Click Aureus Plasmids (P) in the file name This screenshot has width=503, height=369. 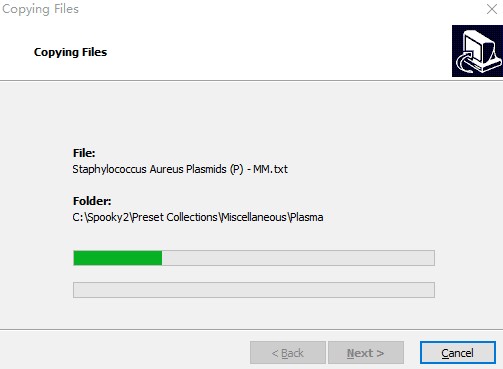click(x=196, y=169)
